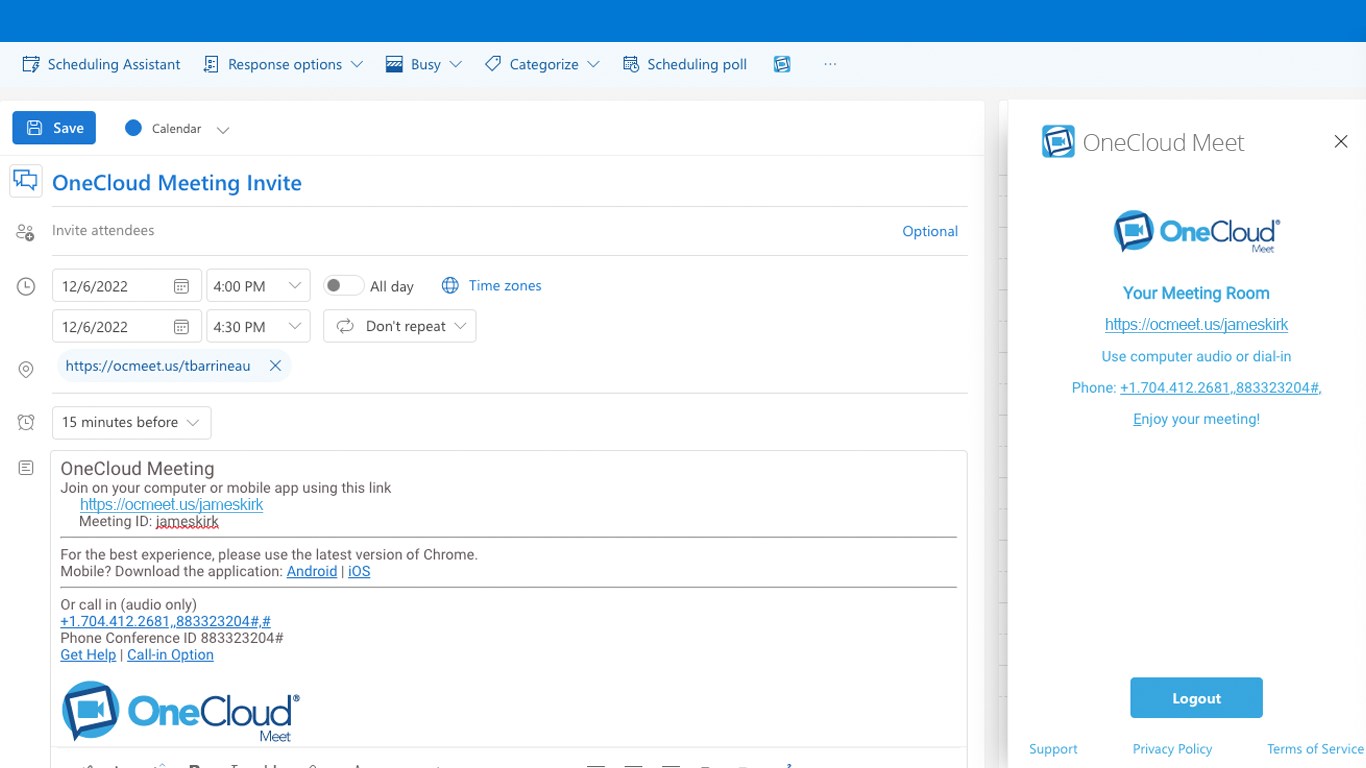Click the Phone number link in side panel
The height and width of the screenshot is (768, 1366).
(x=1221, y=388)
